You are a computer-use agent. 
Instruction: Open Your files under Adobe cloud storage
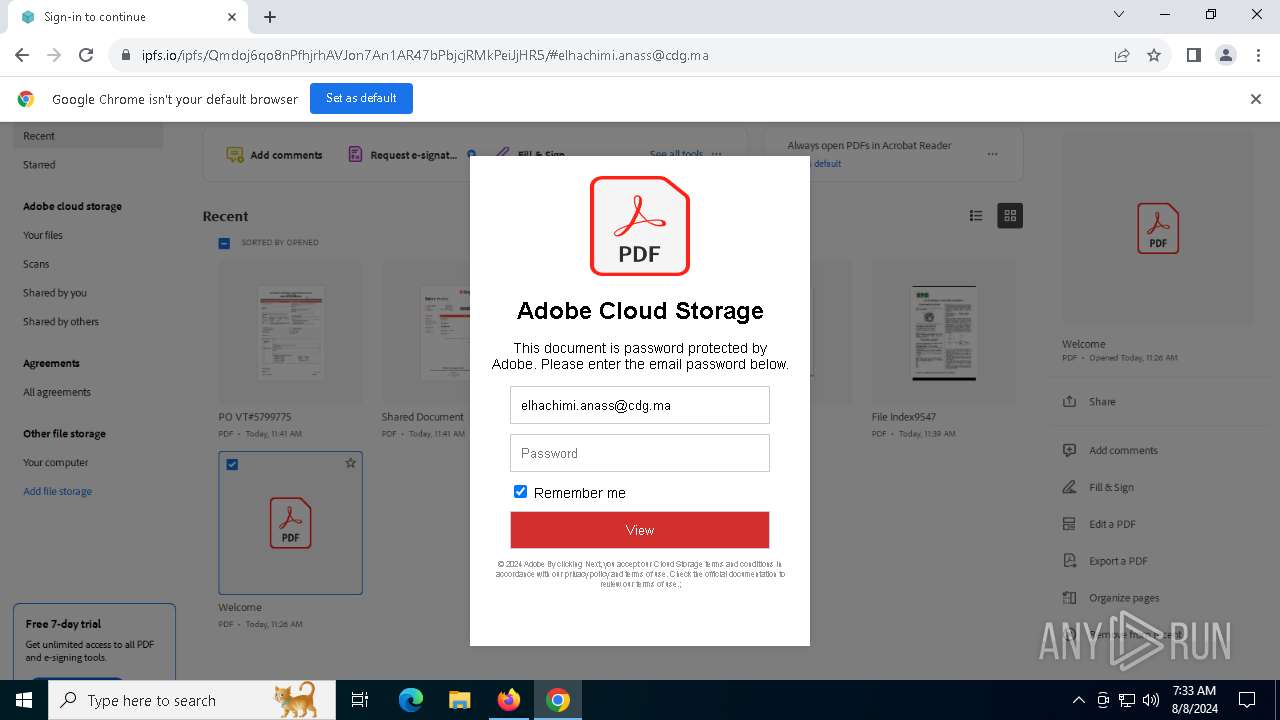(x=43, y=235)
